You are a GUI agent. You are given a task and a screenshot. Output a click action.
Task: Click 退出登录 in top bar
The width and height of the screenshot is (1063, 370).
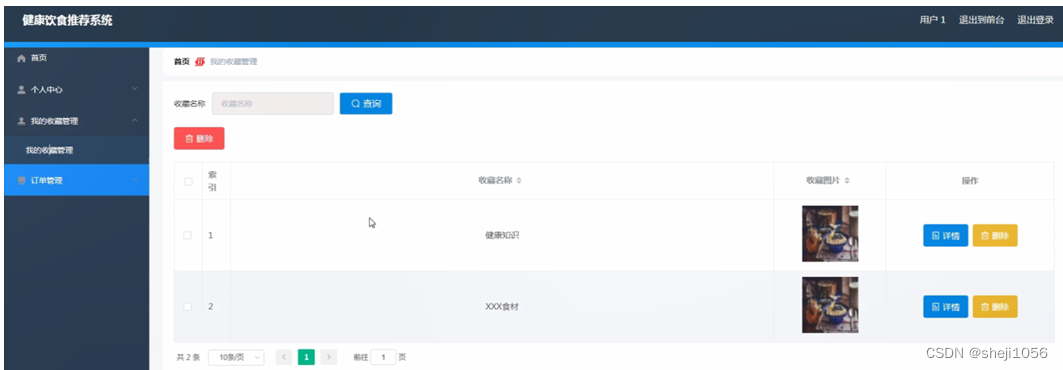pos(1035,20)
